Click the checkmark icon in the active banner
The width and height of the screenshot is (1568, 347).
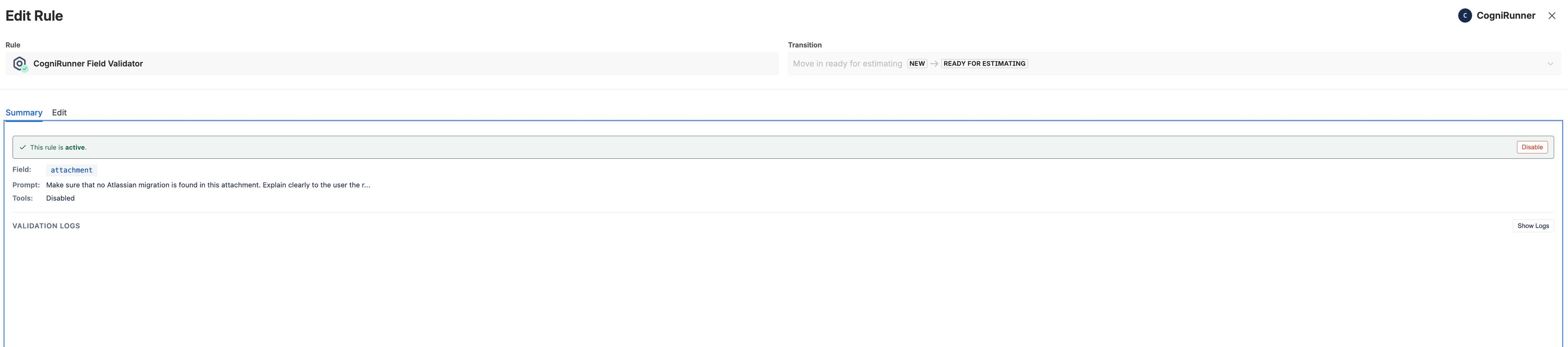22,148
